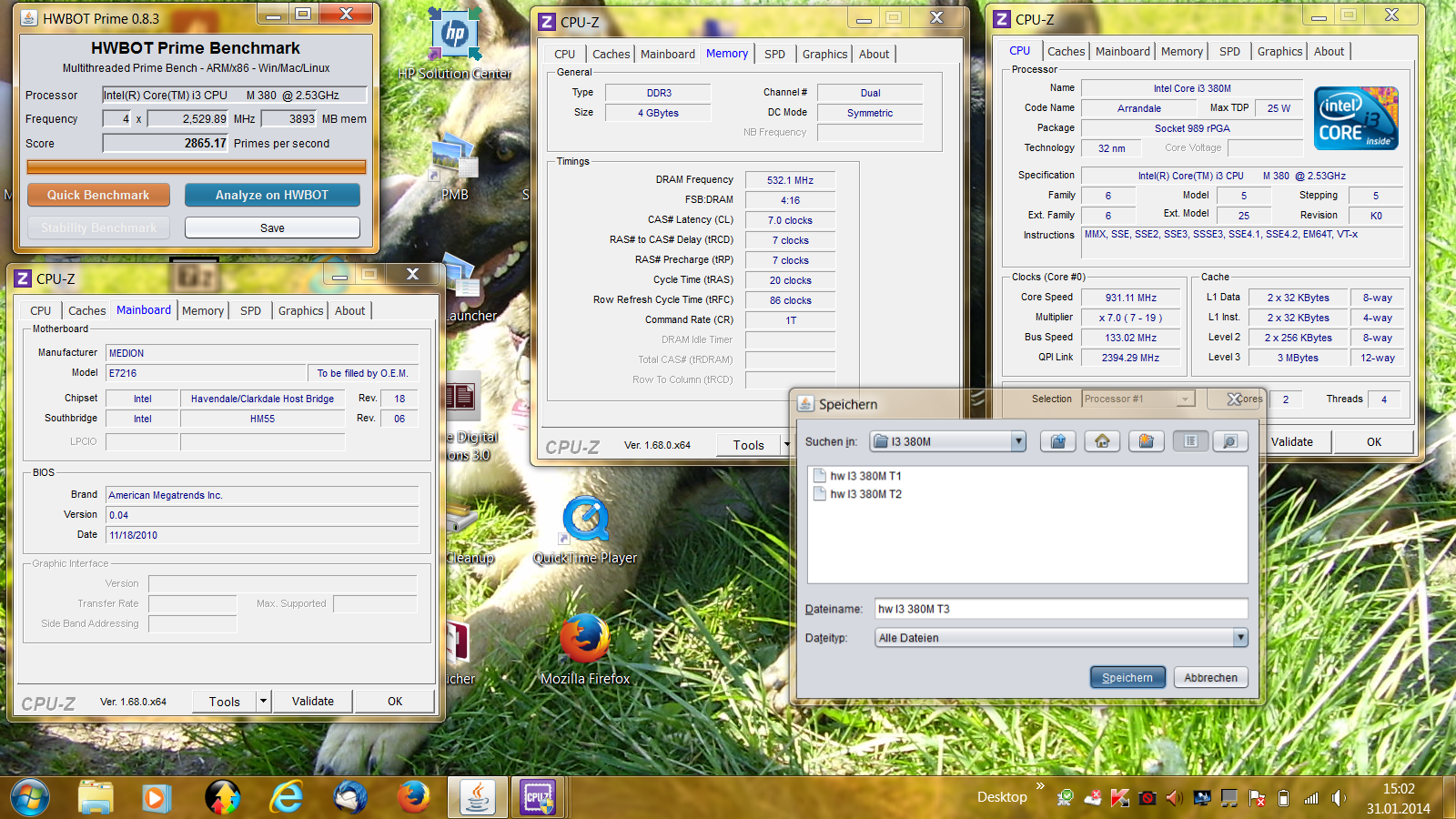Switch Speichern dialog to list view
This screenshot has width=1456, height=819.
[1190, 441]
